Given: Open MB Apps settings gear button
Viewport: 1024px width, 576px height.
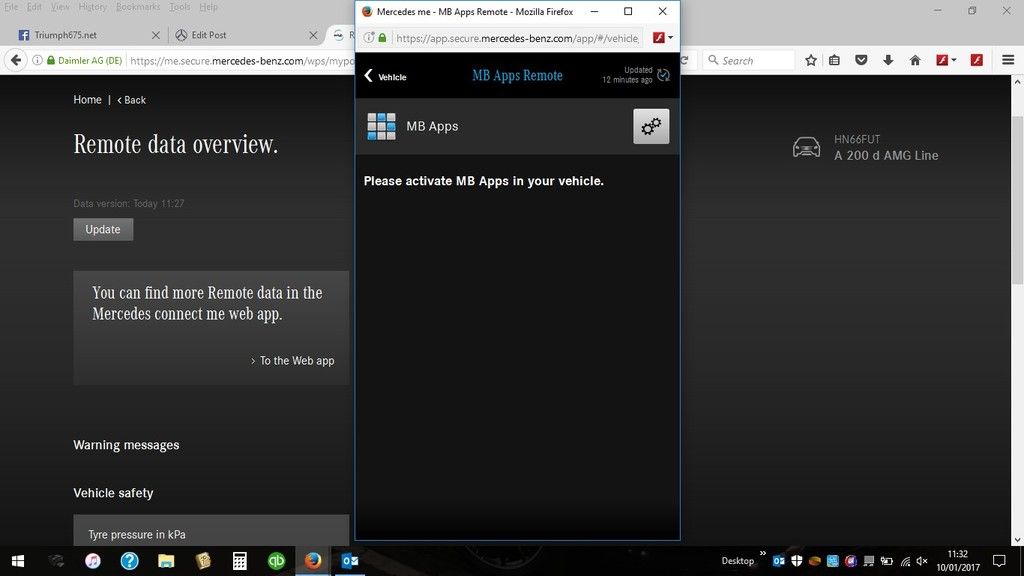Looking at the screenshot, I should pyautogui.click(x=651, y=127).
